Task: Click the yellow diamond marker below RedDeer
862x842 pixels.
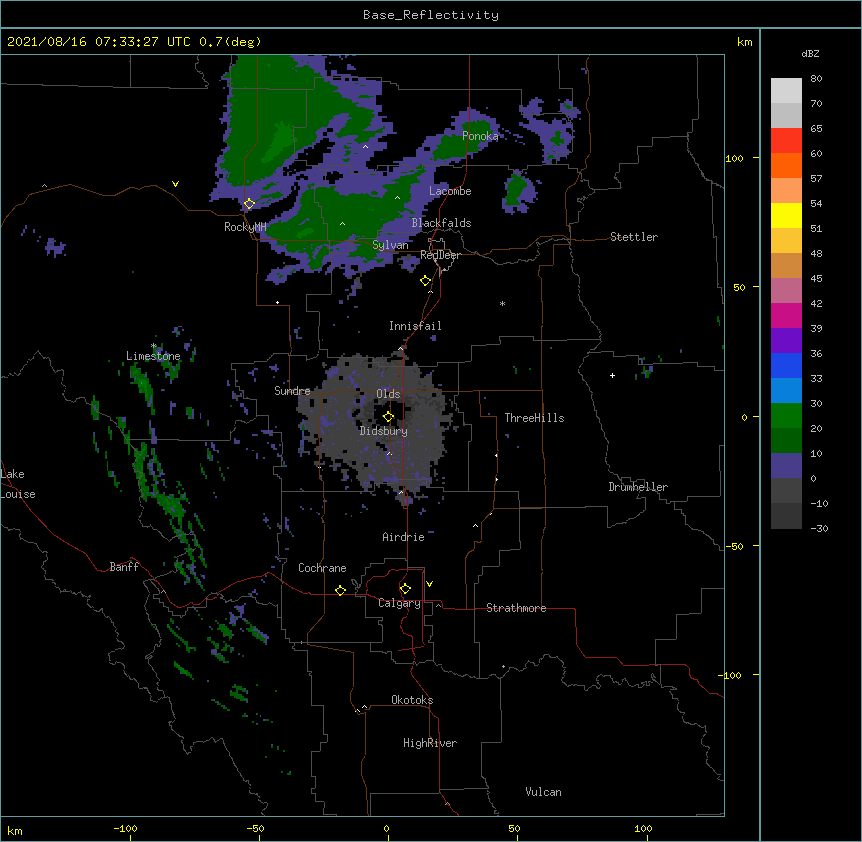Action: (425, 281)
